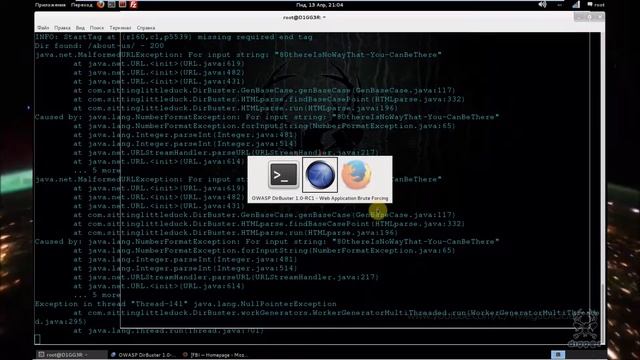Open the clock and calendar in the top panel
Image resolution: width=640 pixels, height=360 pixels.
(320, 5)
